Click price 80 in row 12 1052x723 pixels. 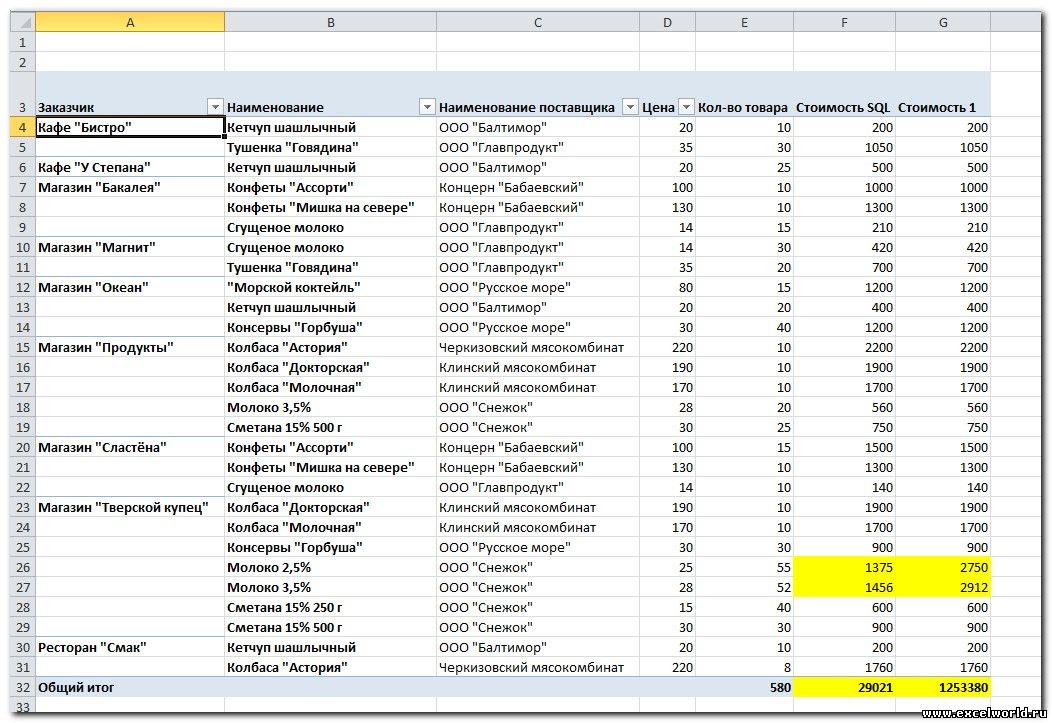[x=667, y=287]
